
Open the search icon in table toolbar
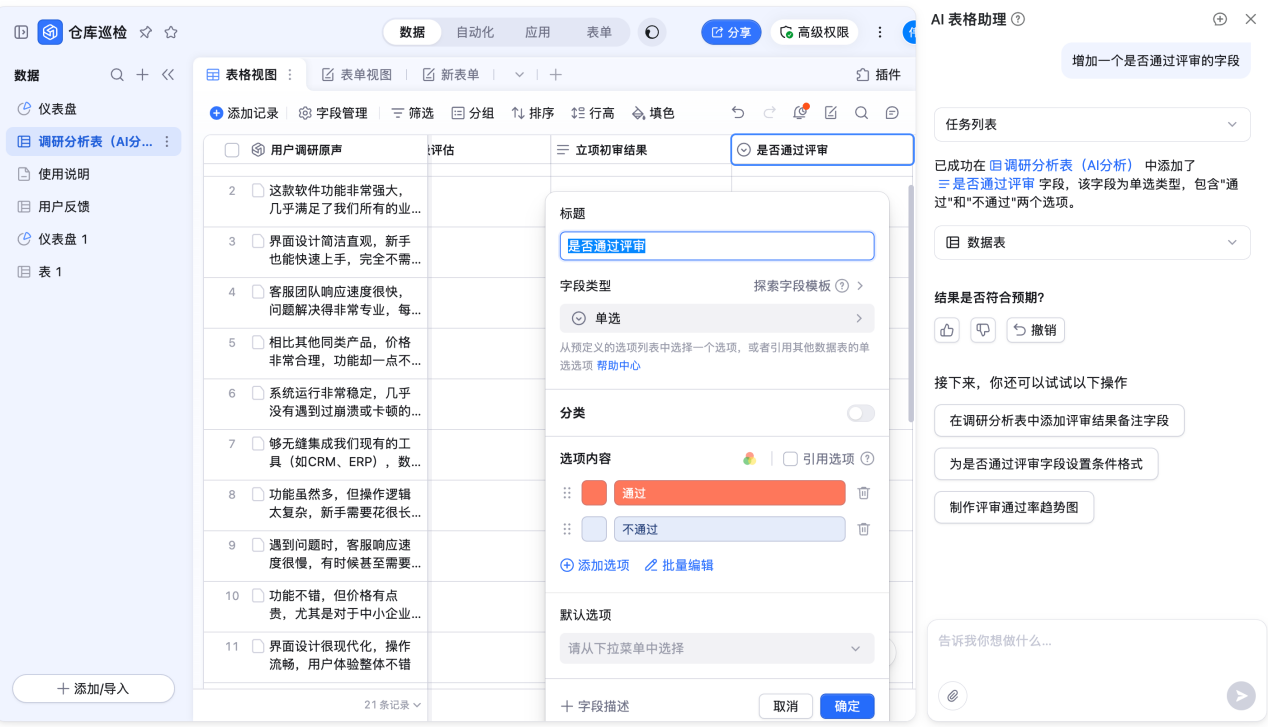pyautogui.click(x=861, y=113)
